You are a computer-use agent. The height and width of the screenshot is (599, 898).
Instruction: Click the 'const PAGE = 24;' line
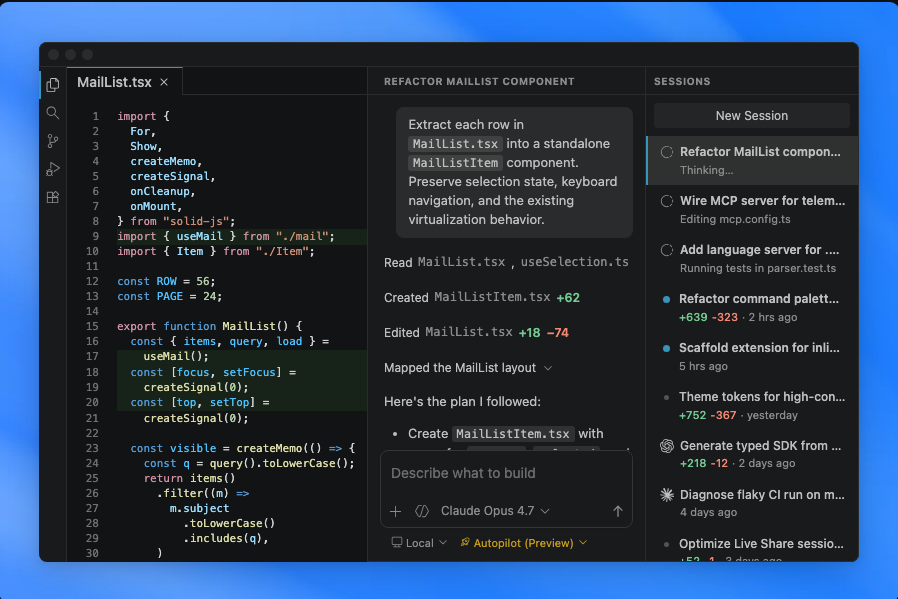[x=170, y=297]
